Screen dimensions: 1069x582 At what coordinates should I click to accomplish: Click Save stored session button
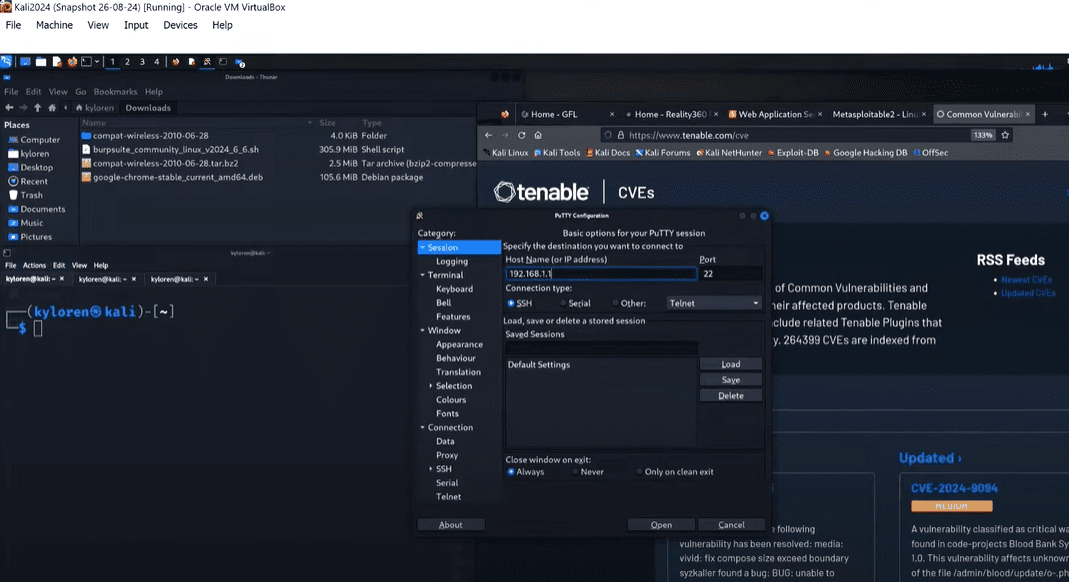coord(730,380)
